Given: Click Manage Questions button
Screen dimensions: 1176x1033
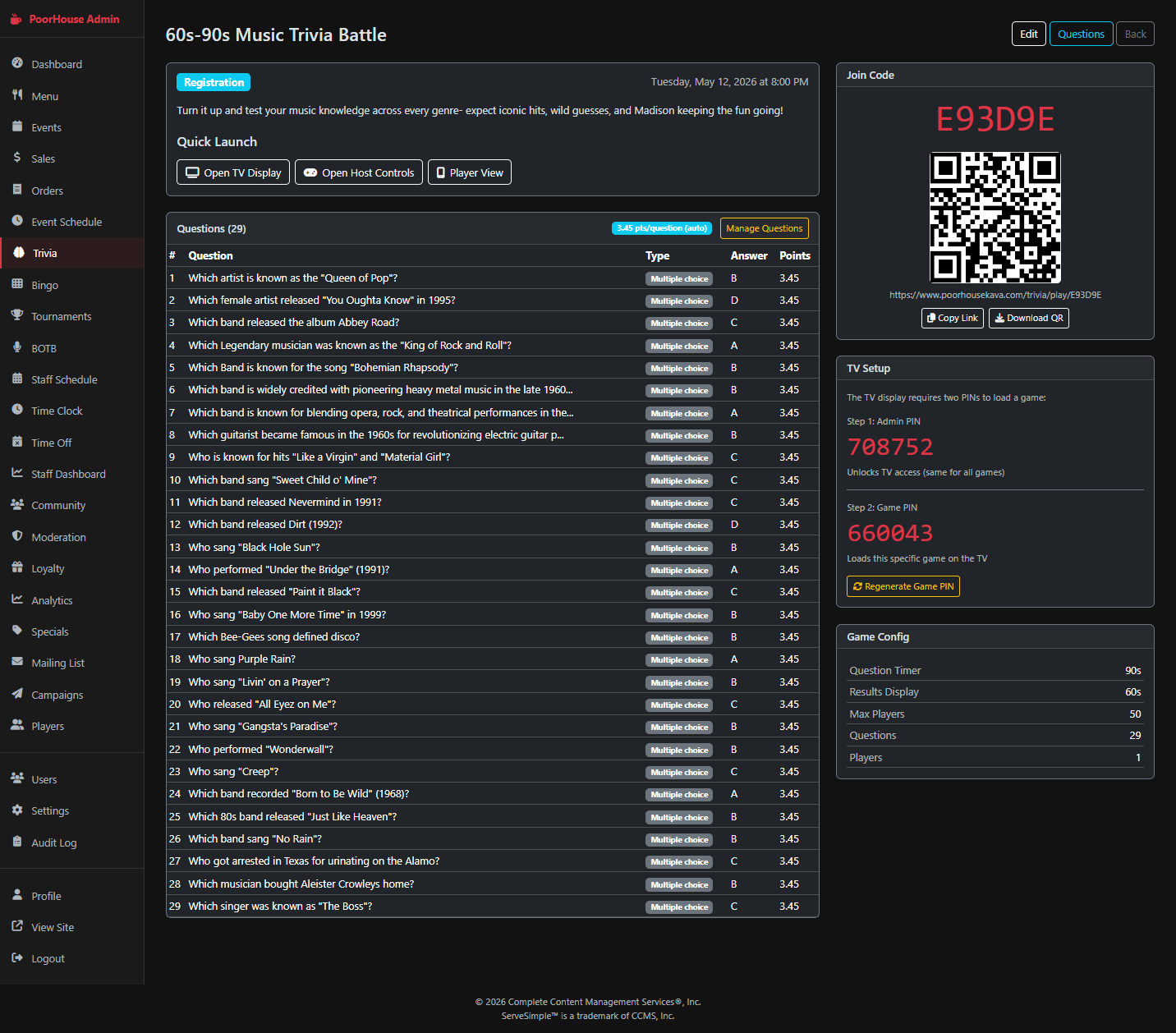Looking at the screenshot, I should click(765, 228).
